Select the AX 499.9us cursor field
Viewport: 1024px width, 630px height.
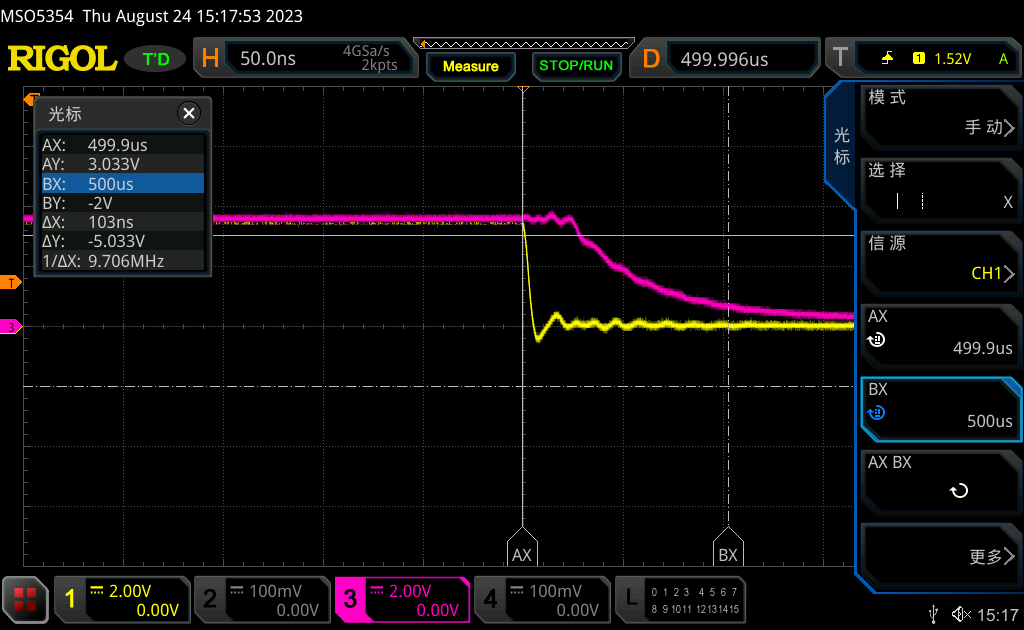(940, 336)
